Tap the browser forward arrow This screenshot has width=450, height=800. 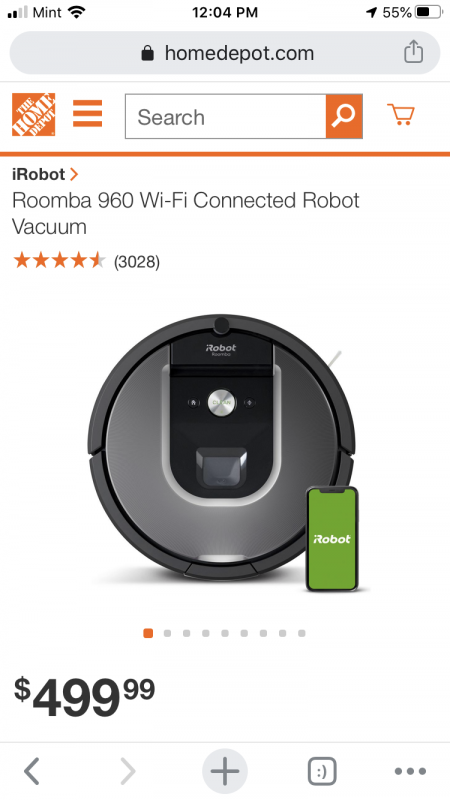tap(128, 771)
